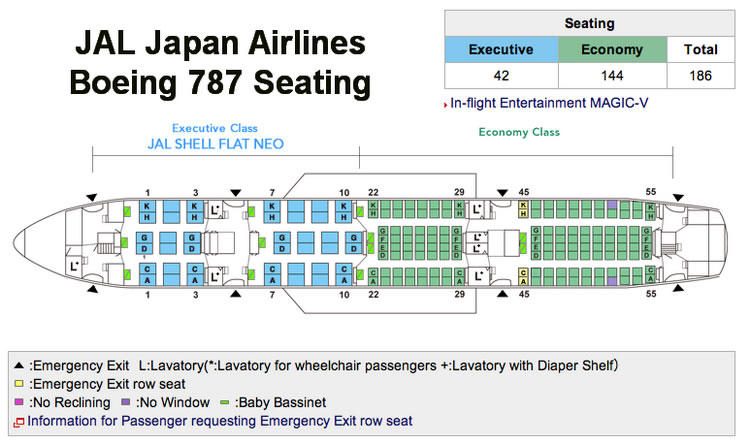Click the JAL SHELL FLAT NEO label

click(x=216, y=144)
